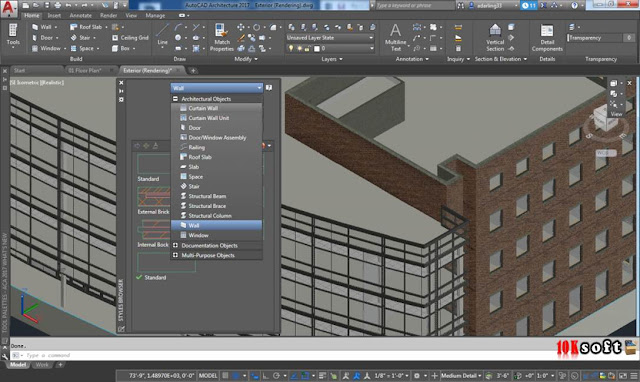The width and height of the screenshot is (640, 382).
Task: Open the Tools palette button
Action: tap(13, 35)
